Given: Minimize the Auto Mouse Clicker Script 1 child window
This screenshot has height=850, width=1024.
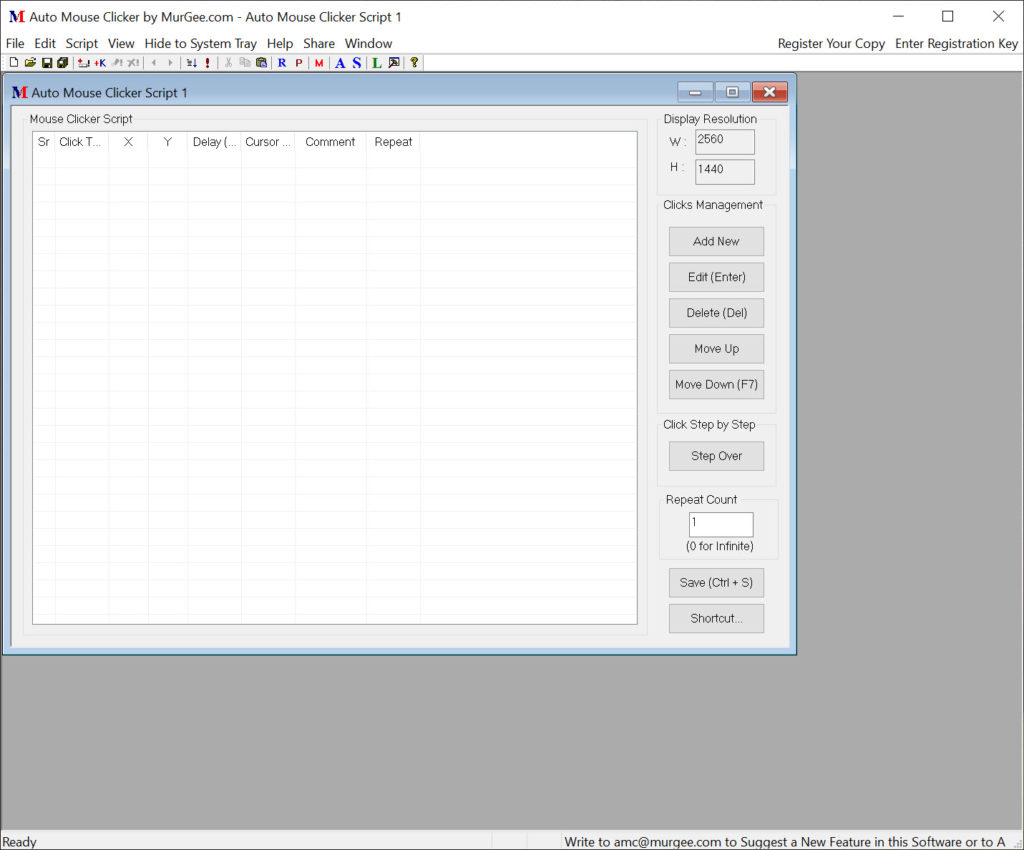Looking at the screenshot, I should [695, 92].
